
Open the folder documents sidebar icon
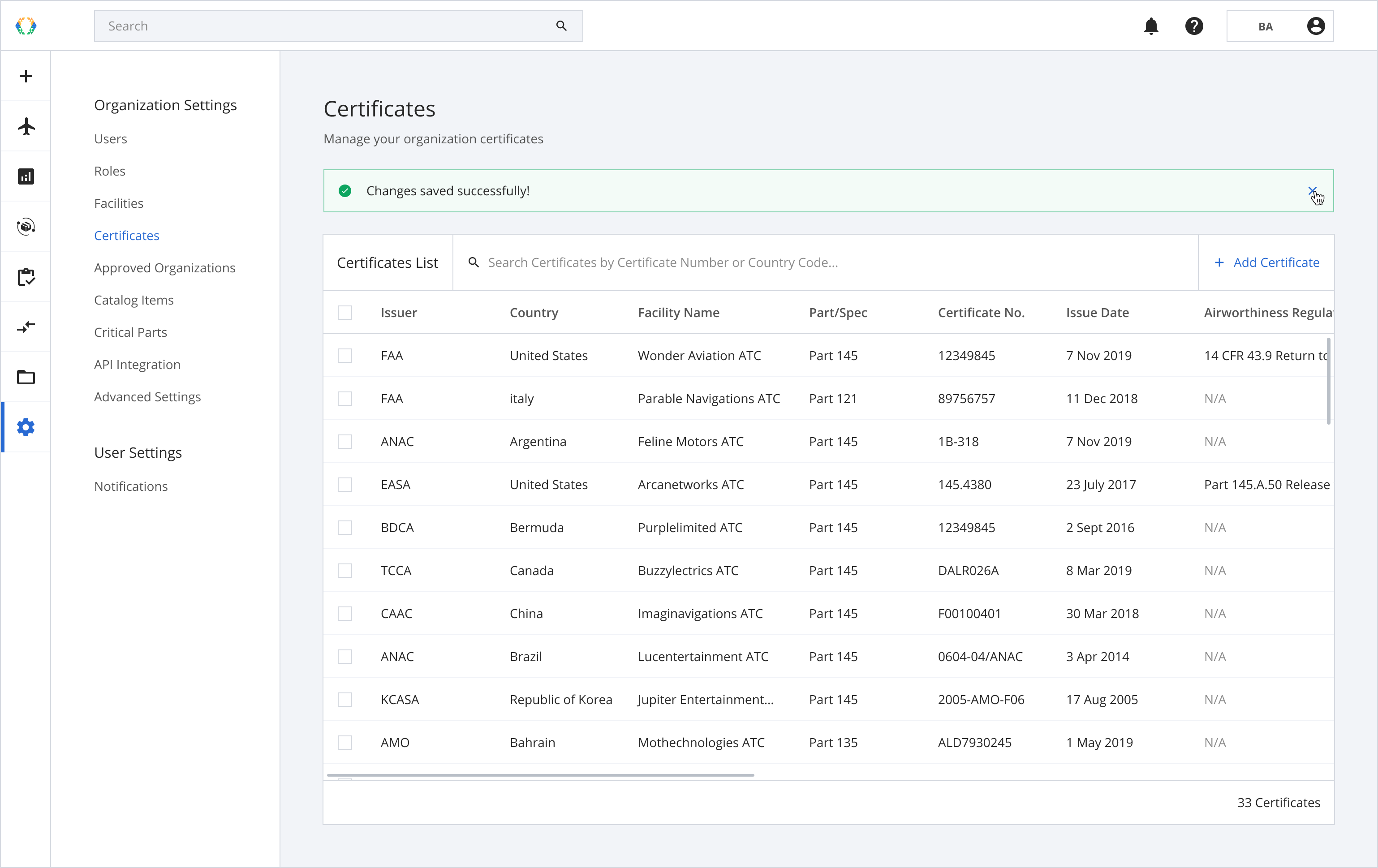pos(26,377)
